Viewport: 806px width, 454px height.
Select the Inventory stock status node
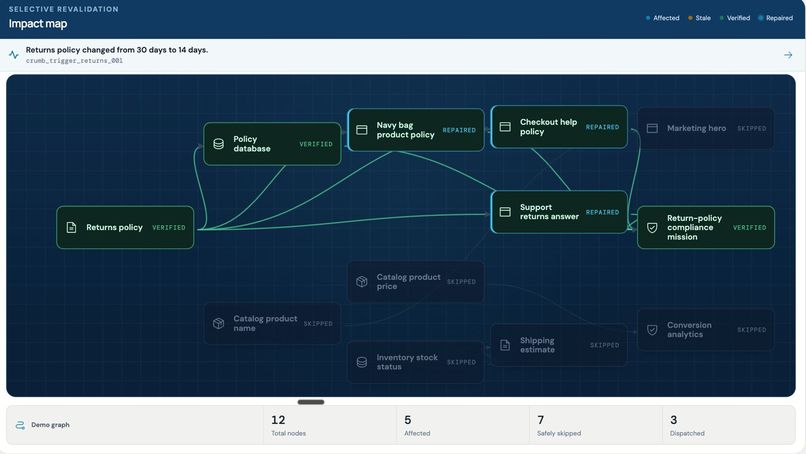416,362
